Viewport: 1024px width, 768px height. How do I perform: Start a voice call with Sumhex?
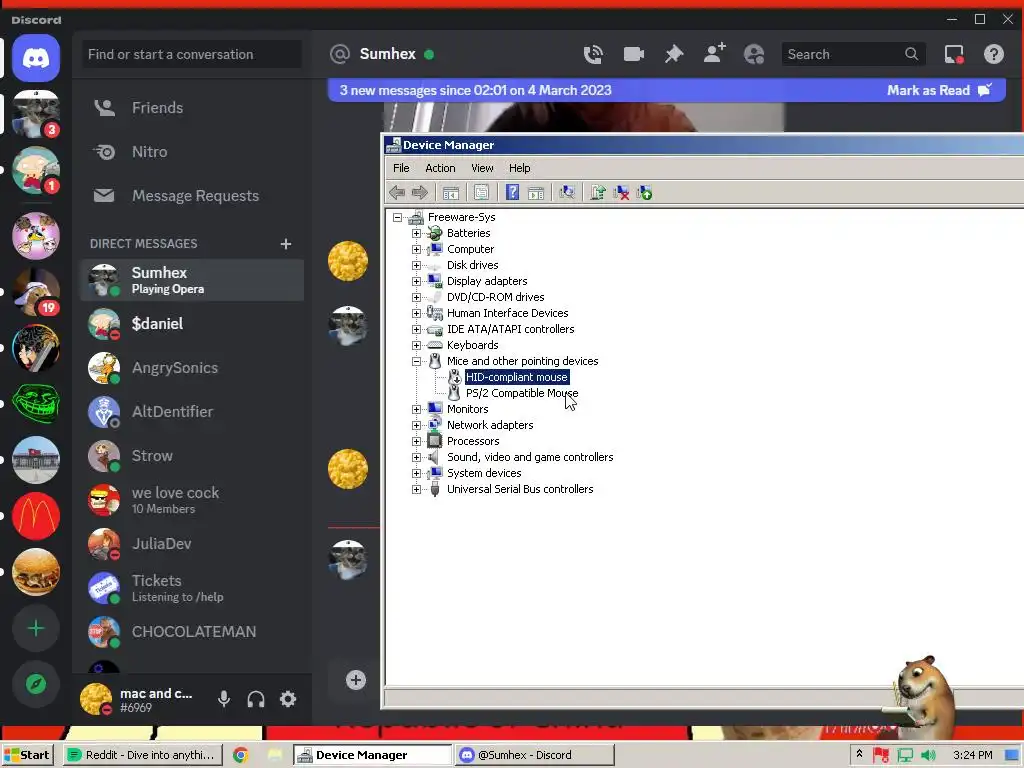click(x=592, y=54)
